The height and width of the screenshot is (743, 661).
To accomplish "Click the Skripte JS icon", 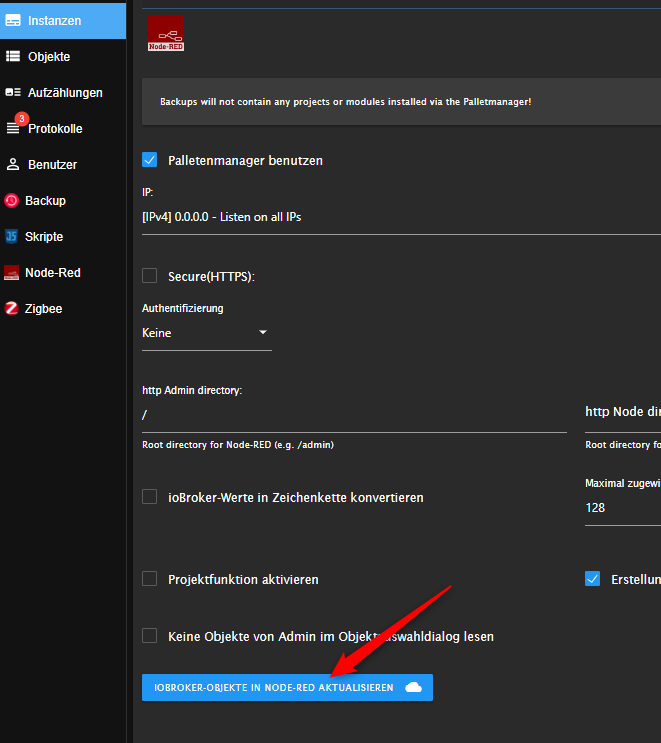I will (11, 236).
